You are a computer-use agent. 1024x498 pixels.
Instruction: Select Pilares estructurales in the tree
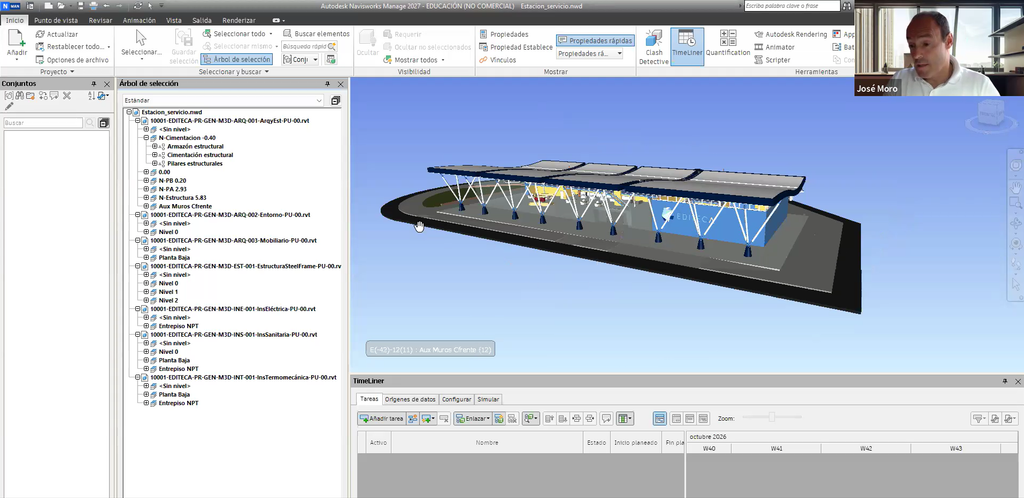[195, 164]
